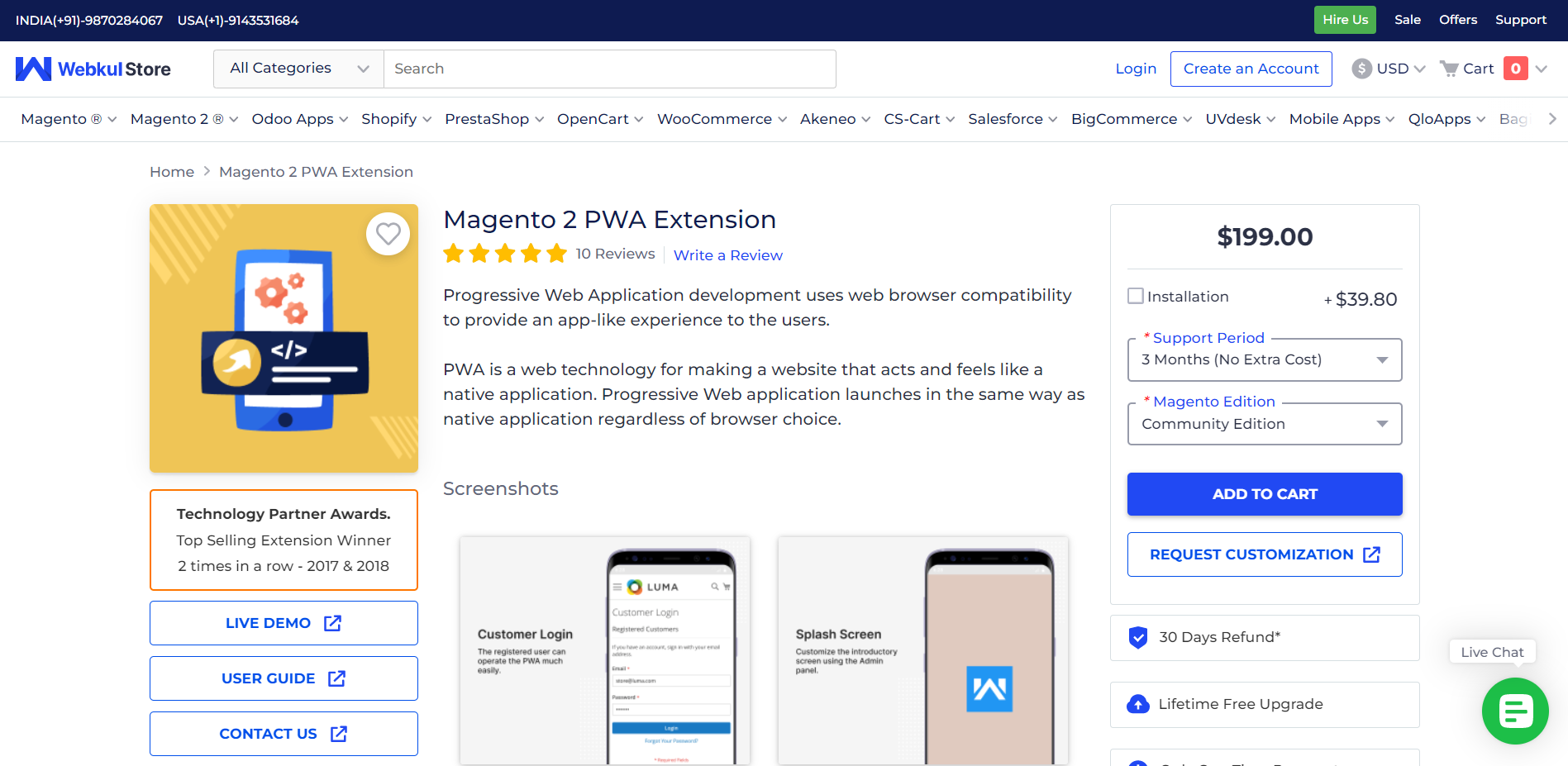Expand the Shopify menu
Viewport: 1568px width, 766px height.
[397, 119]
